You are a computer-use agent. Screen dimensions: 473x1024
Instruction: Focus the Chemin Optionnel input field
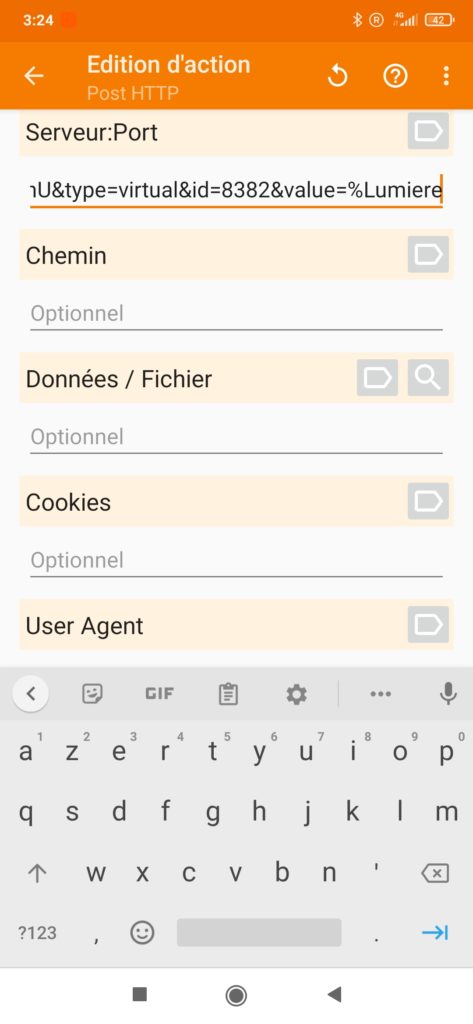[236, 314]
